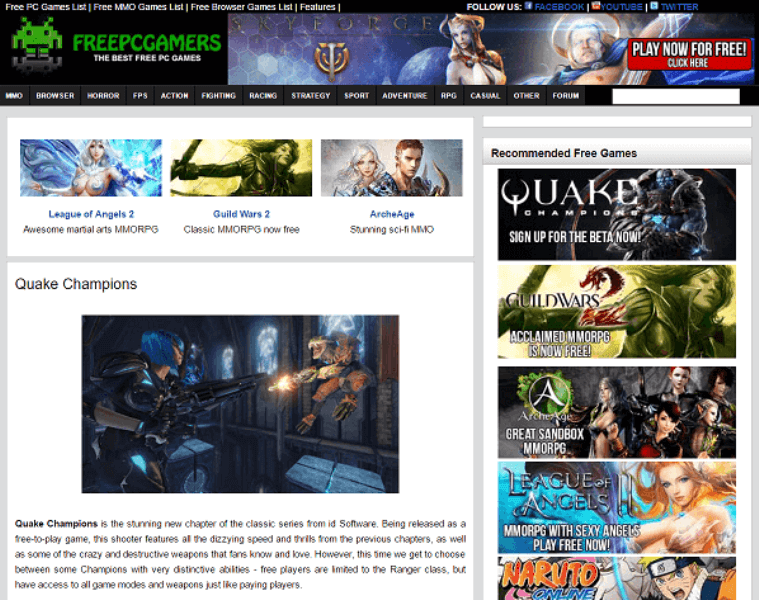This screenshot has width=759, height=600.
Task: Click the FreePCGamers space invader logo icon
Action: point(37,45)
